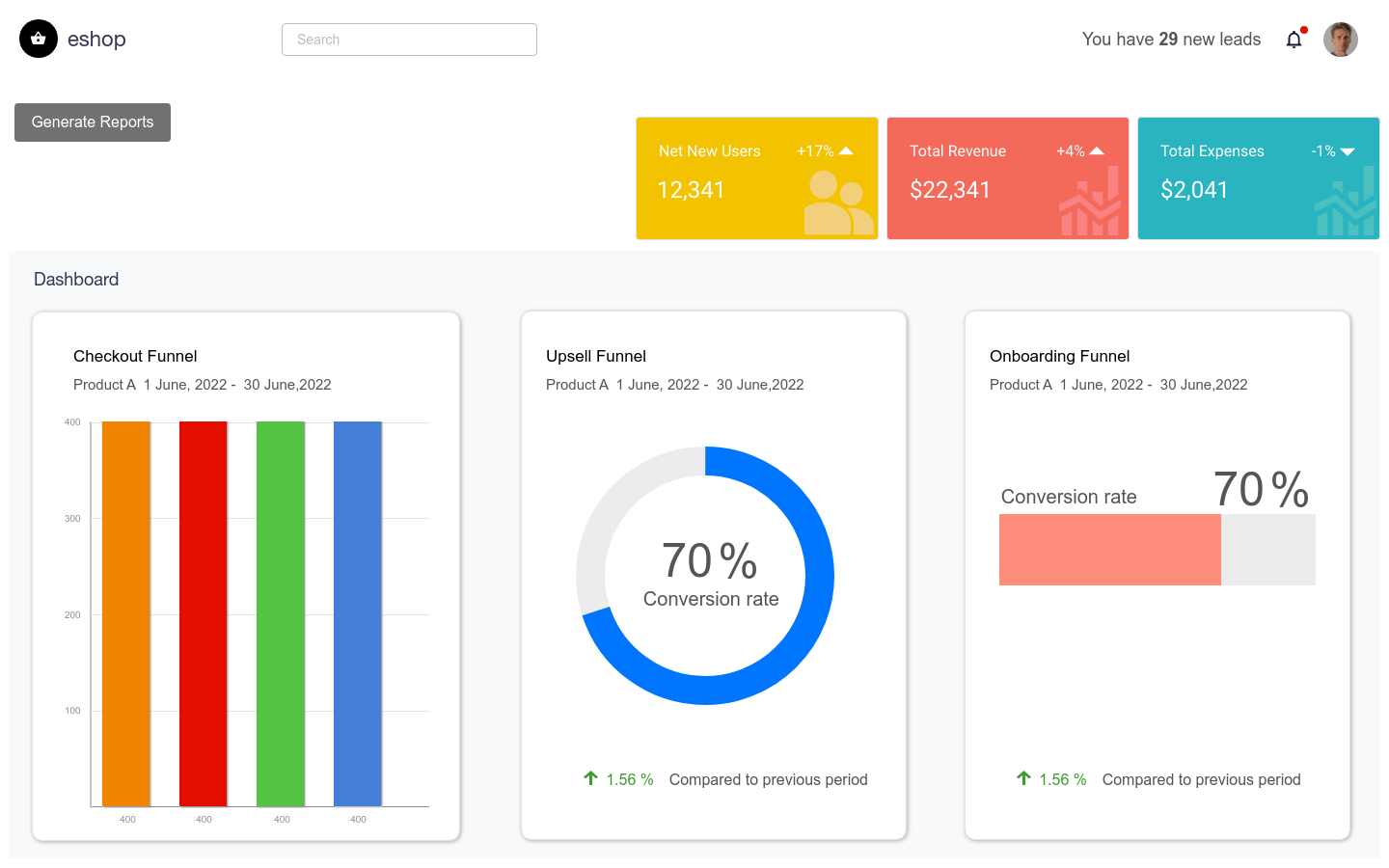
Task: Click the Generate Reports button
Action: click(92, 122)
